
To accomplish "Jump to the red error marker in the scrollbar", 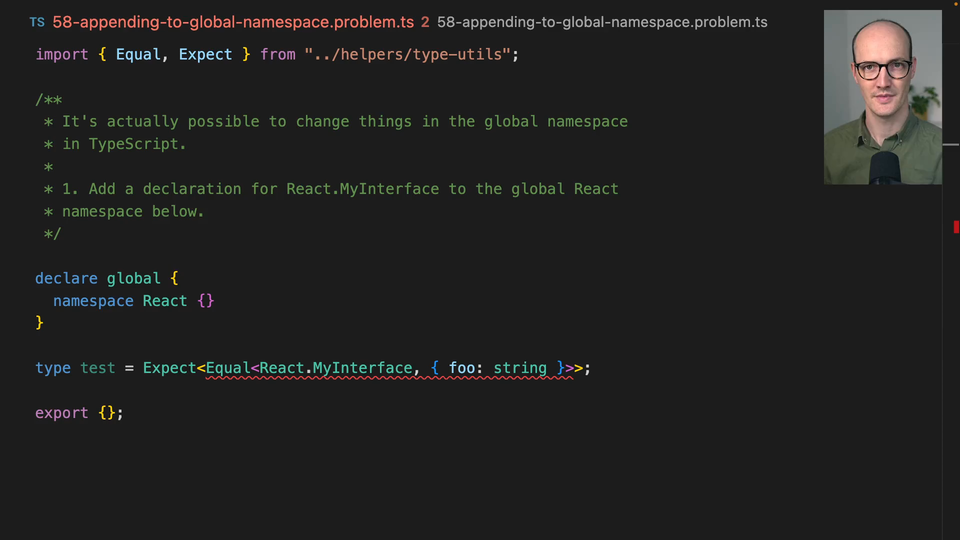I will coord(956,228).
